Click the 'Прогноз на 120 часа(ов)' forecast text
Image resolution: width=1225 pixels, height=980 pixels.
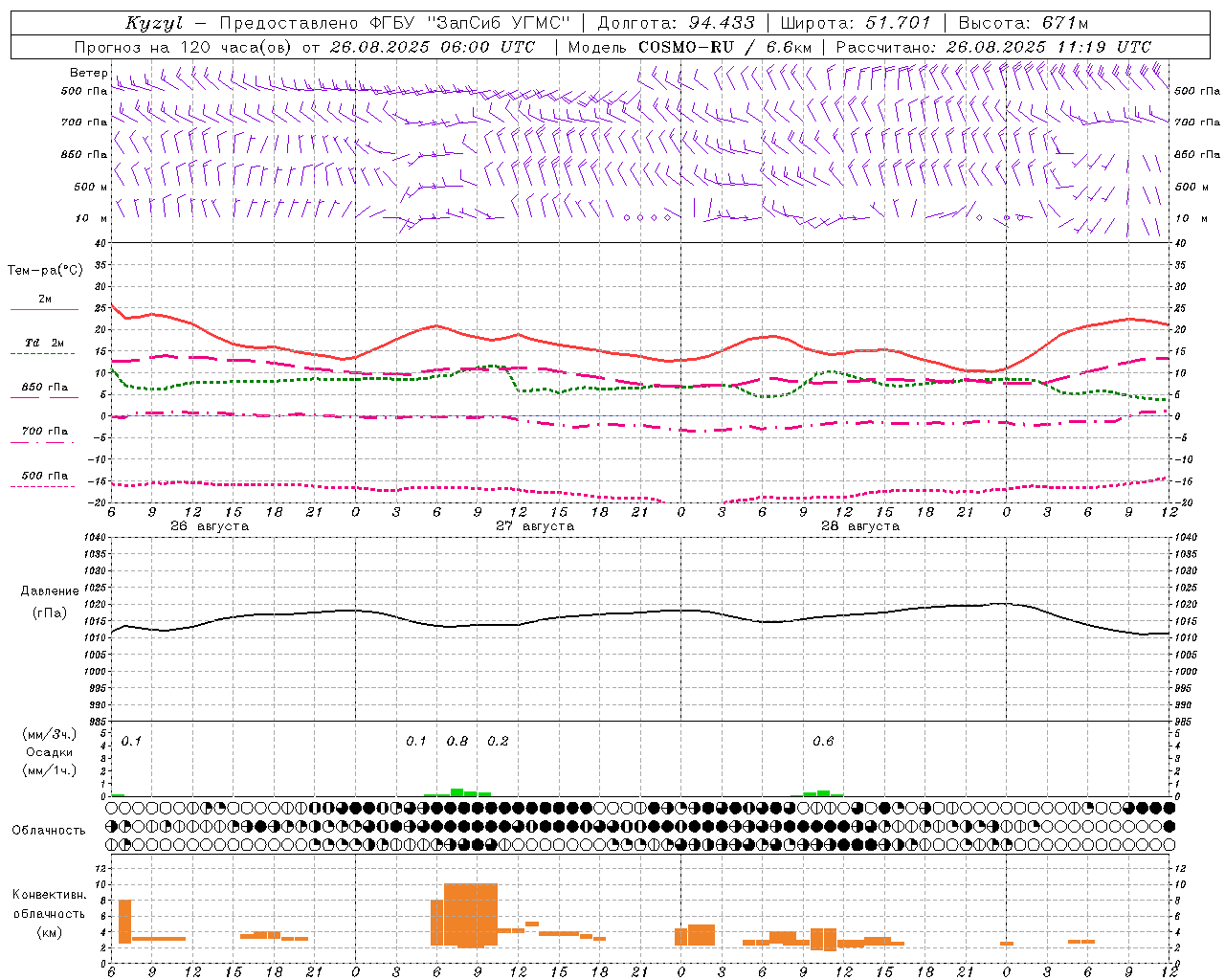[185, 47]
